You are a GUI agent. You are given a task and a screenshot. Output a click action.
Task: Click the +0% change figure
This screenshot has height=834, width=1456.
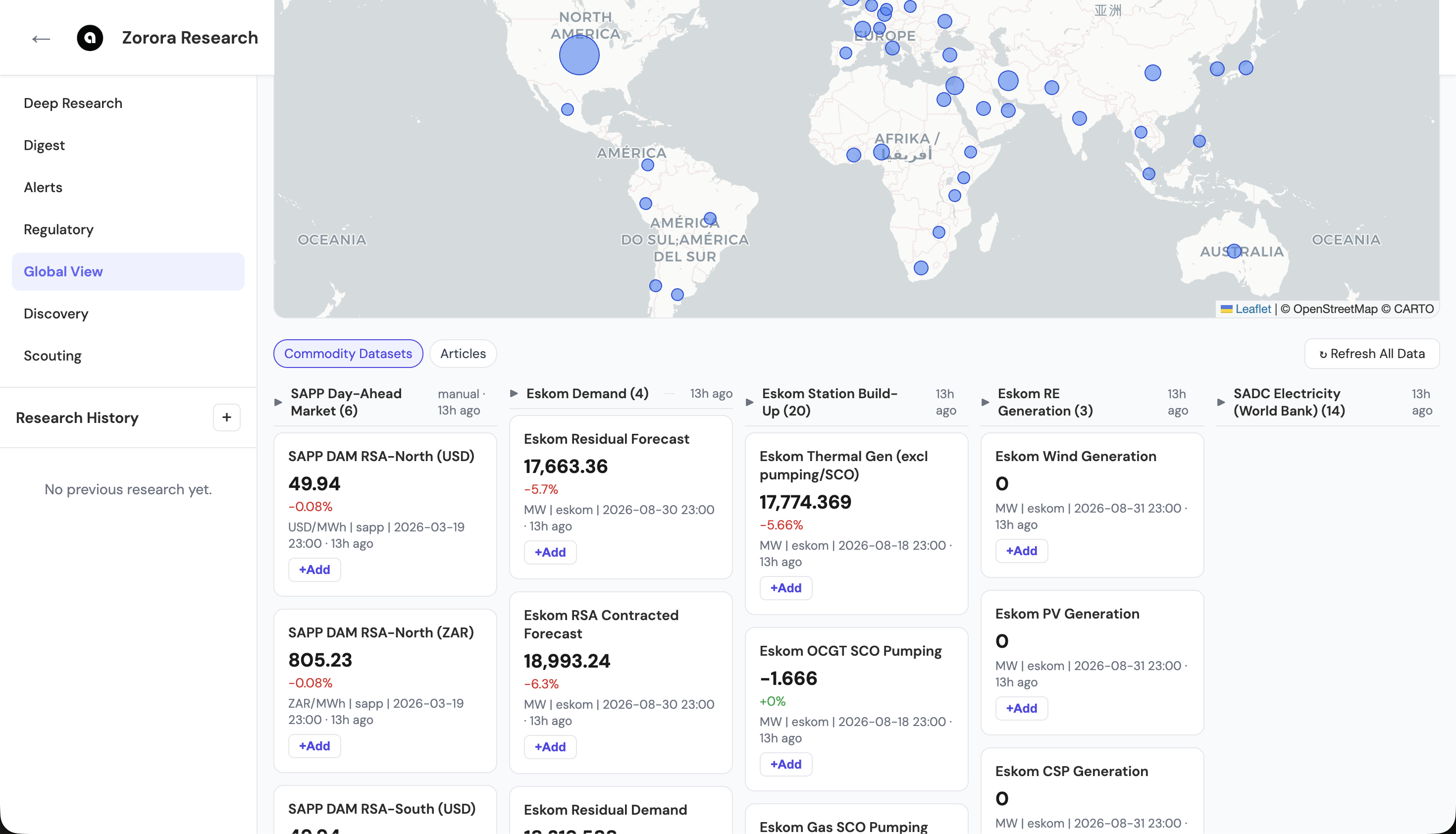click(773, 702)
